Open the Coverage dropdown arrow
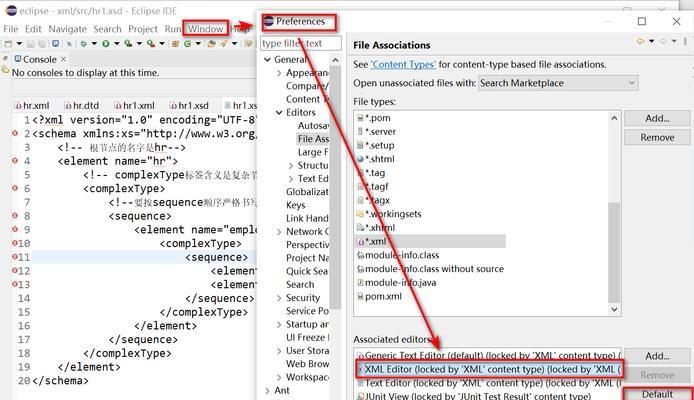The height and width of the screenshot is (400, 694). (x=139, y=44)
